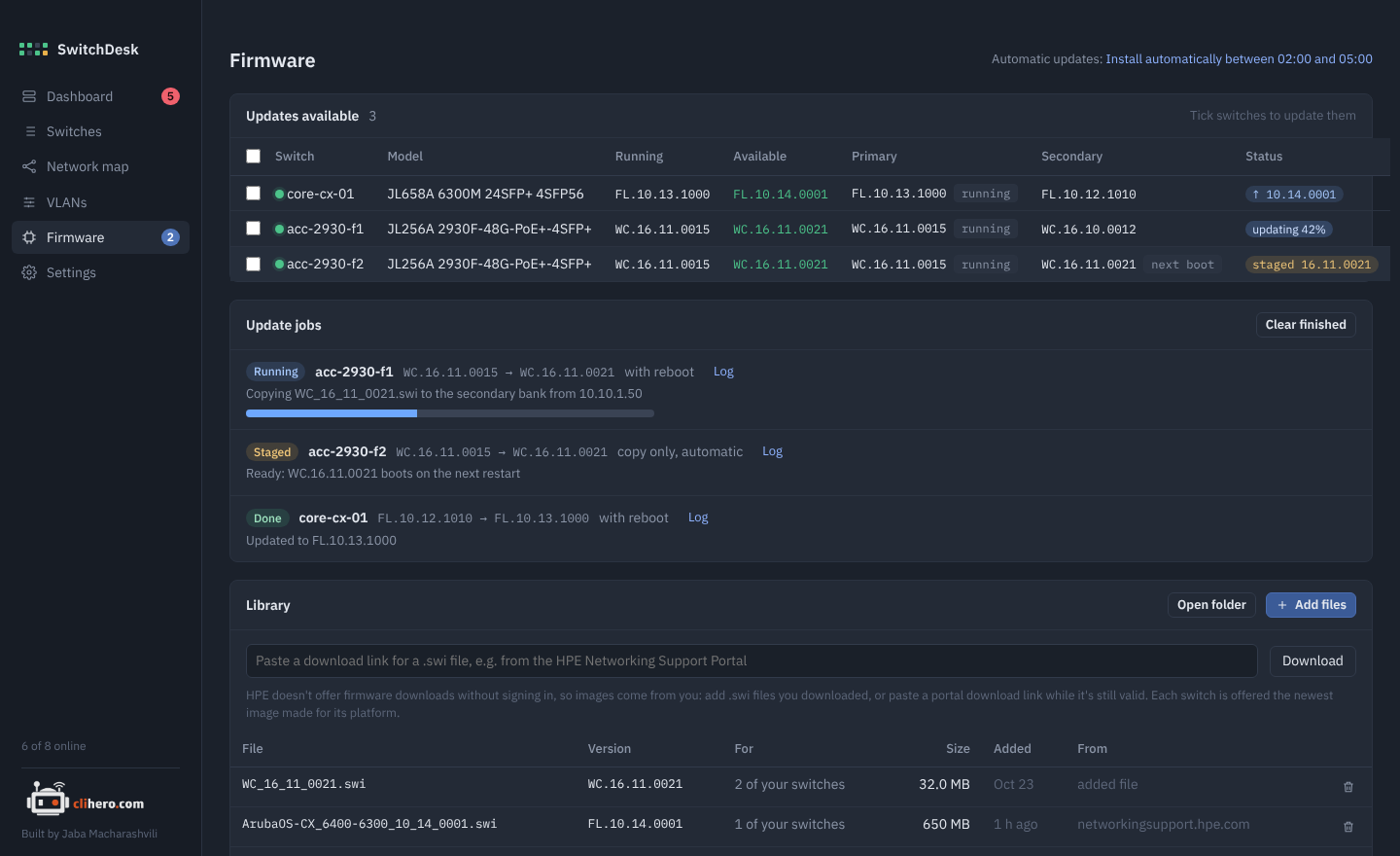Open the VLANs section
The width and height of the screenshot is (1400, 856).
coord(100,202)
